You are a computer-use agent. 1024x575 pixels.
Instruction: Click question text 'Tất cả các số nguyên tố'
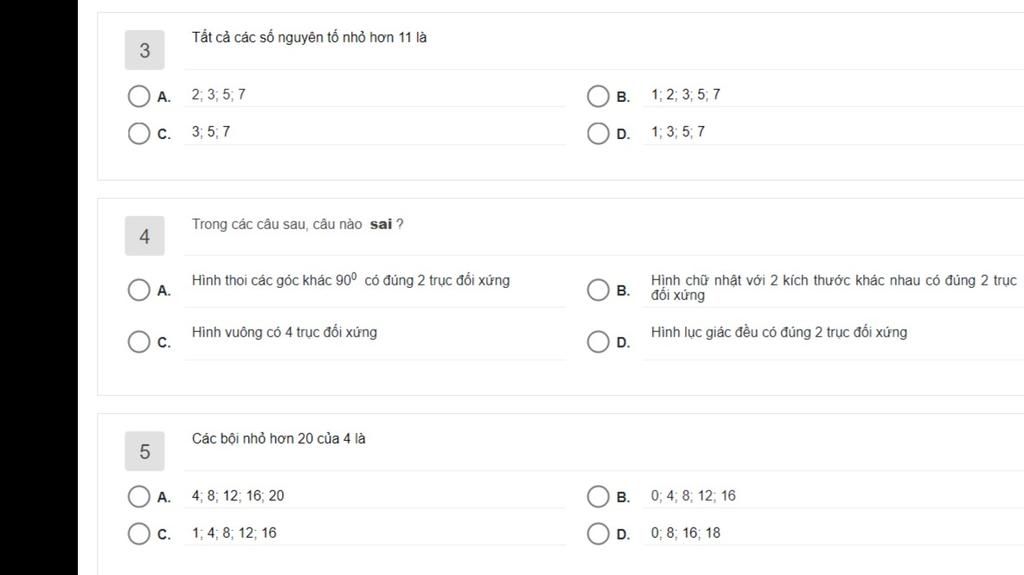[309, 38]
